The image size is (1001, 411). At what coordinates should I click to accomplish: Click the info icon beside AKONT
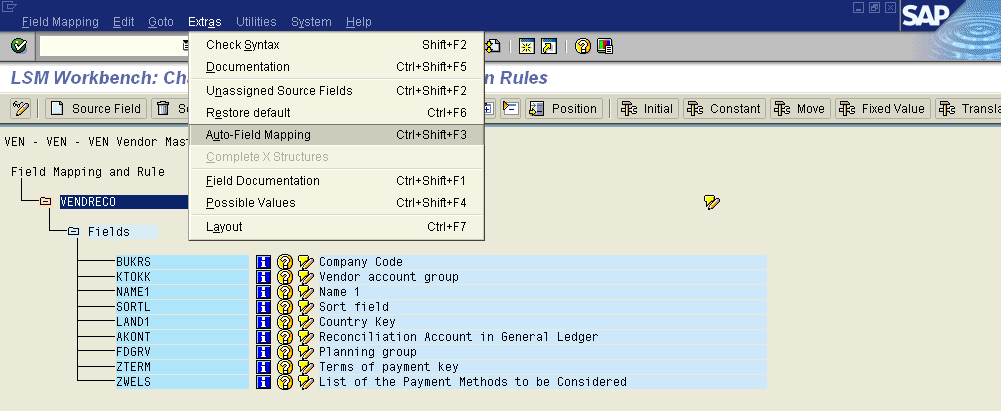(264, 337)
